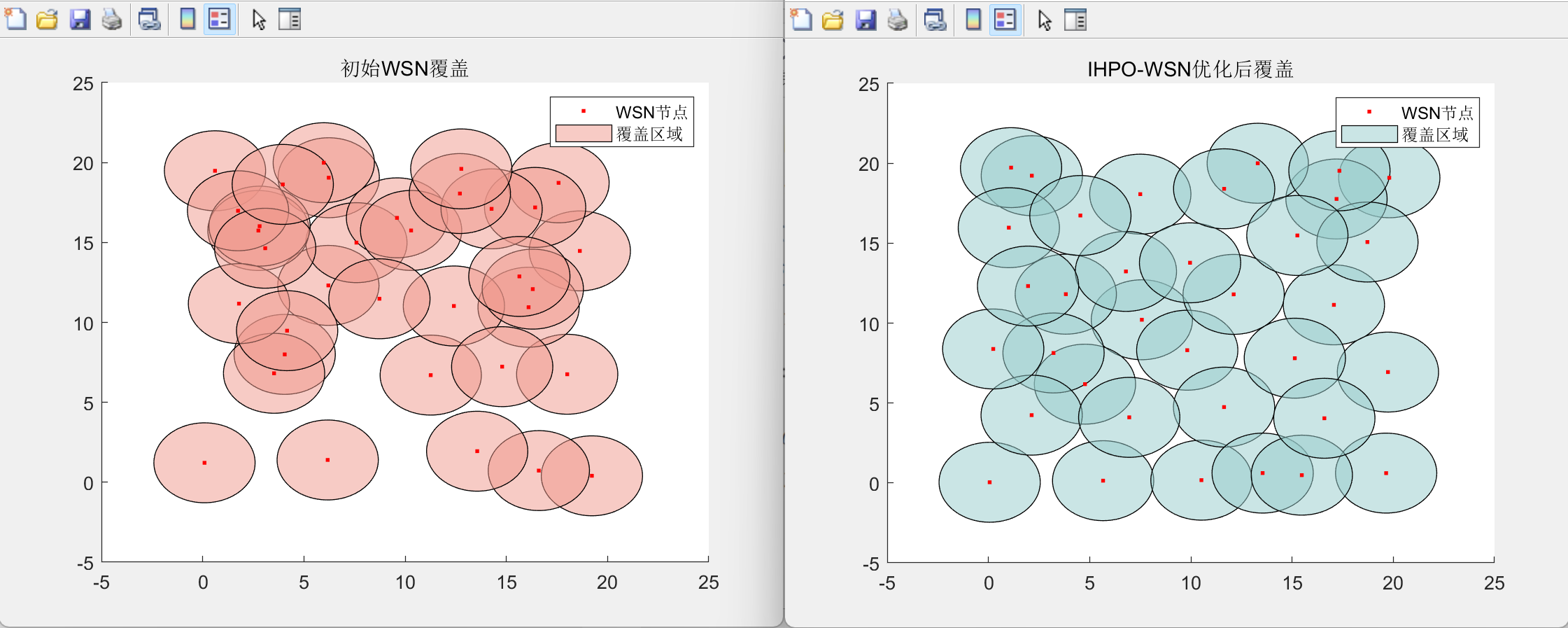1568x628 pixels.
Task: Click WSN节点 legend entry in right plot
Action: click(1437, 113)
